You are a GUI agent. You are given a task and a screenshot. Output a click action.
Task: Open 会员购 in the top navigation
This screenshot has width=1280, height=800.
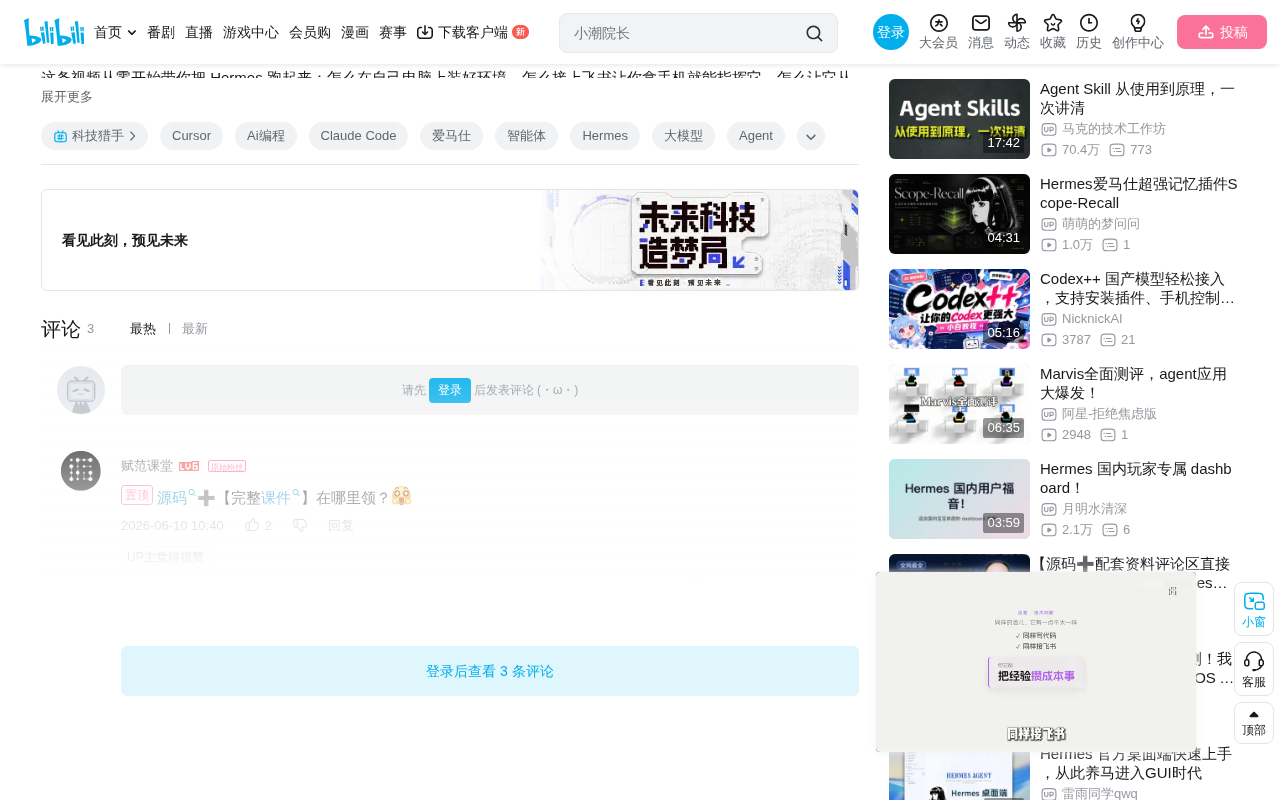pos(310,32)
